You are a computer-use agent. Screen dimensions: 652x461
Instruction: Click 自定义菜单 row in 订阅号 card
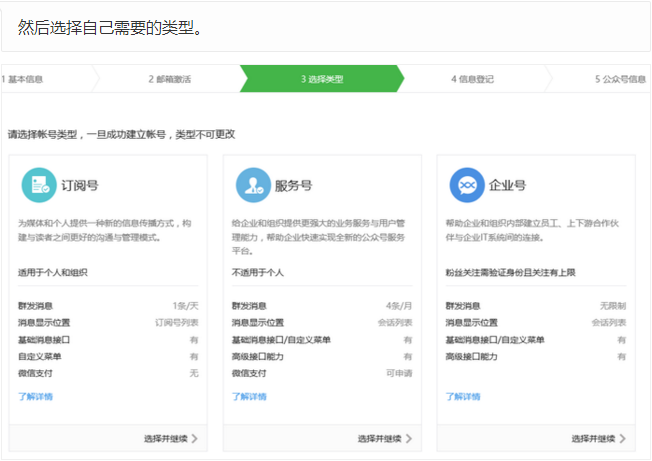108,357
